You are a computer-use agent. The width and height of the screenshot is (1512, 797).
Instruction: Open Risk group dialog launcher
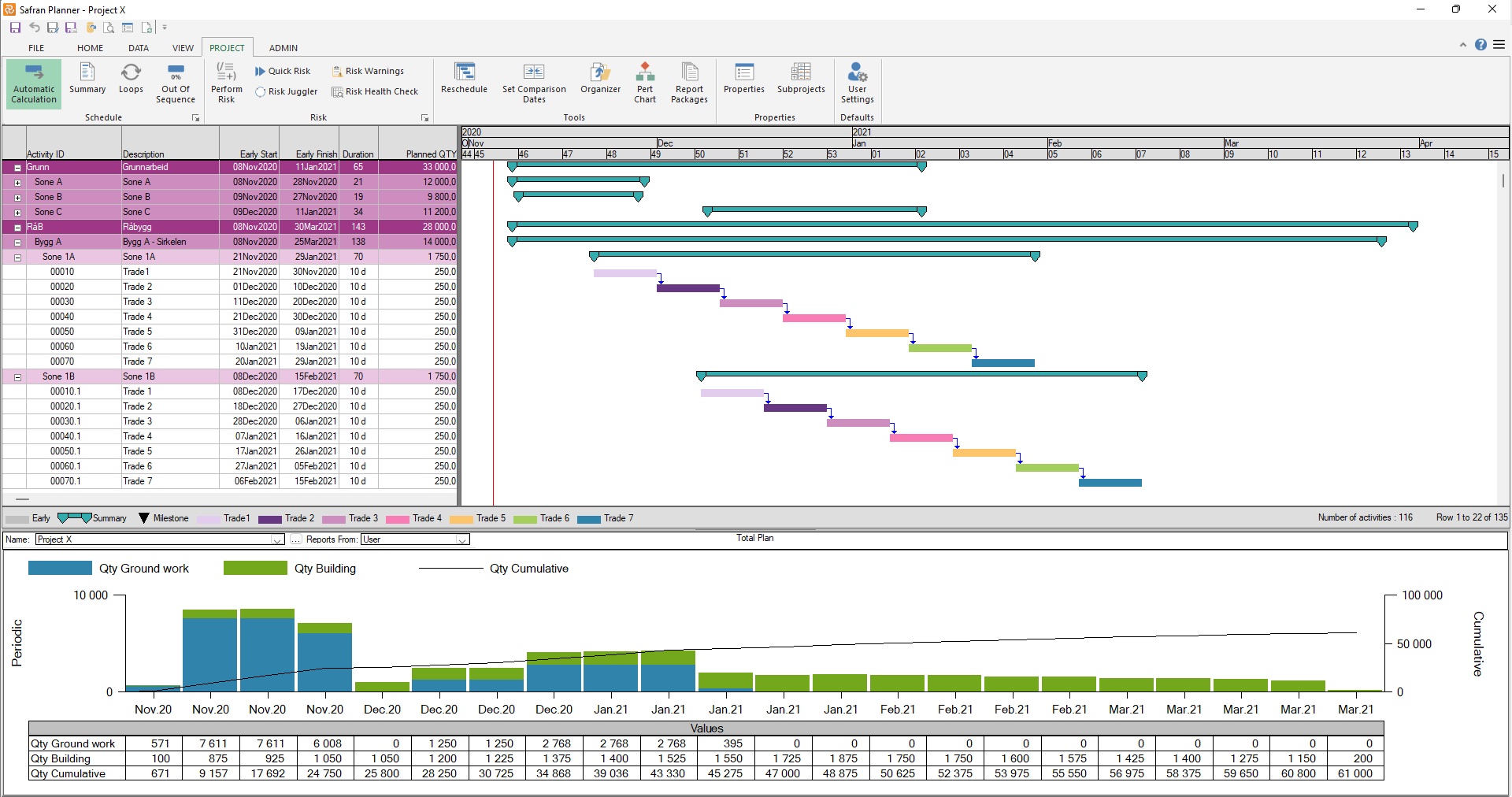point(424,118)
